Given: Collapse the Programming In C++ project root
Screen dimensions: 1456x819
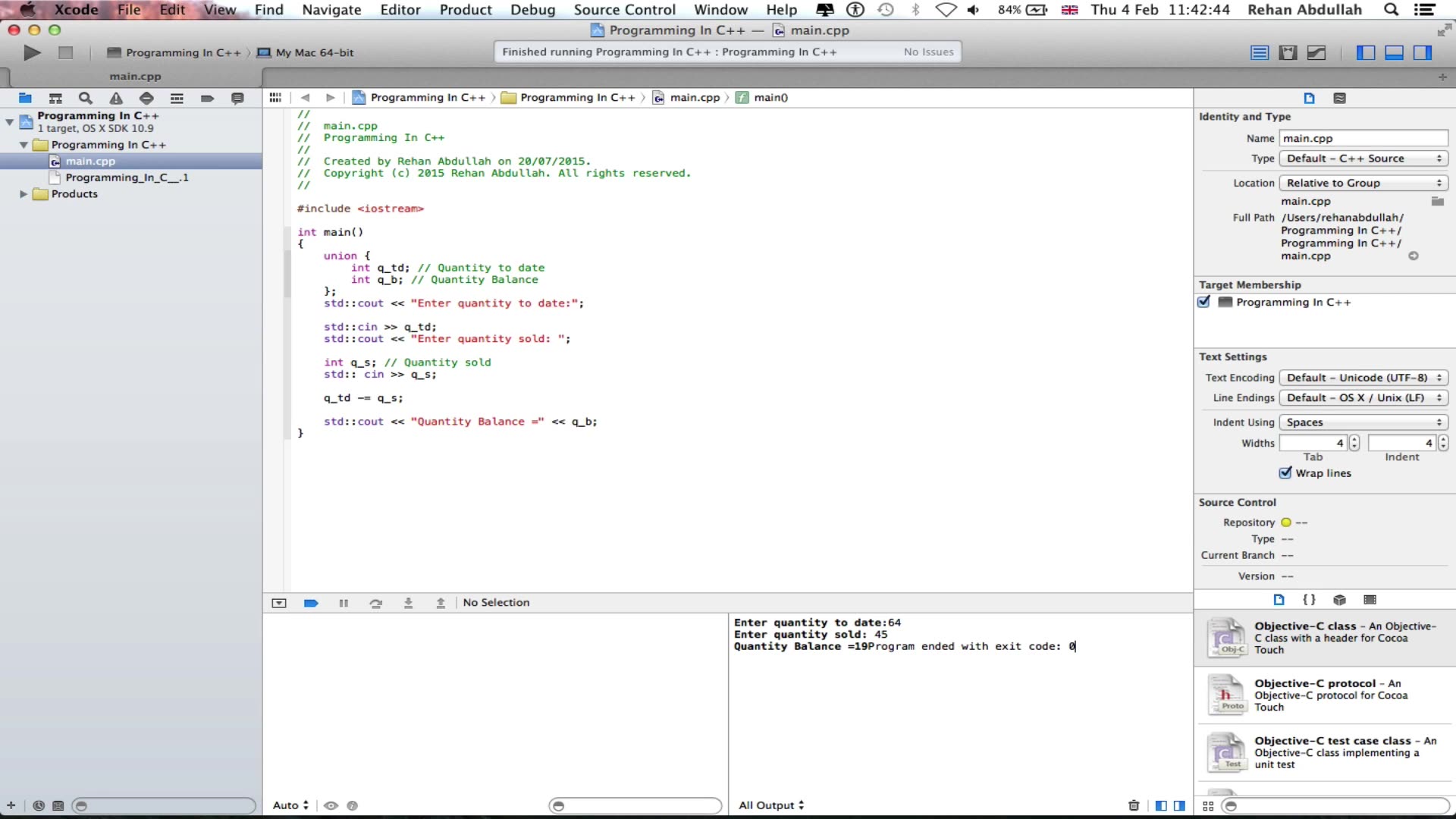Looking at the screenshot, I should click(9, 121).
